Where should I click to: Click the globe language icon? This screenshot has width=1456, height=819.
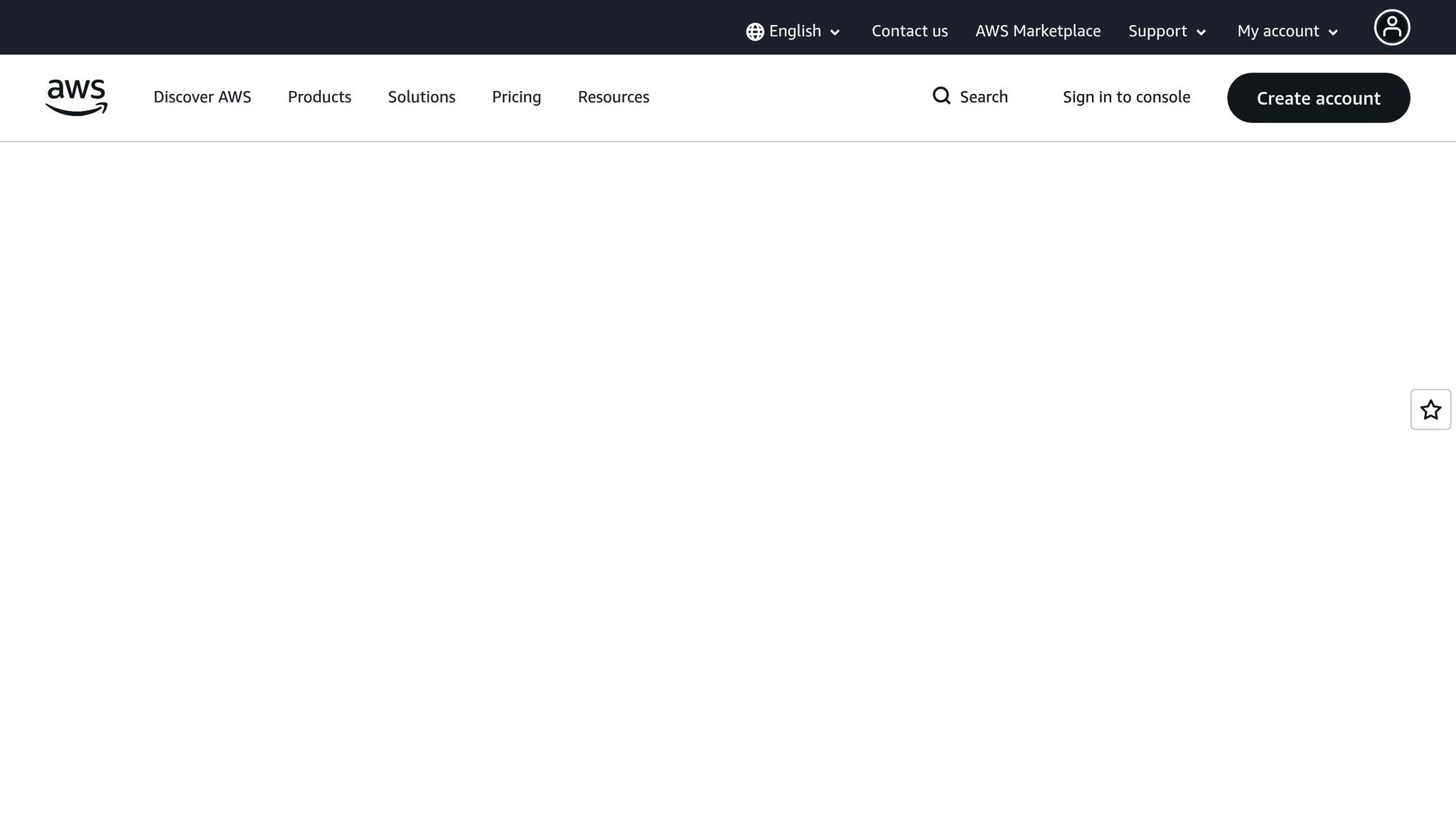[754, 32]
